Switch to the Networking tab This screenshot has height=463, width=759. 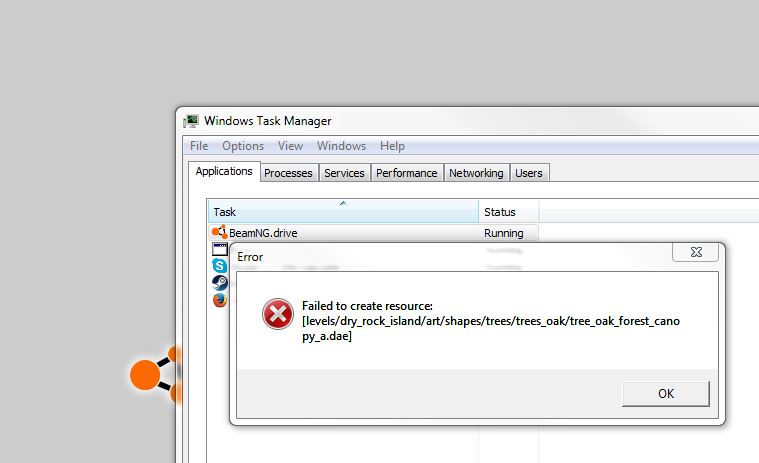(x=476, y=173)
